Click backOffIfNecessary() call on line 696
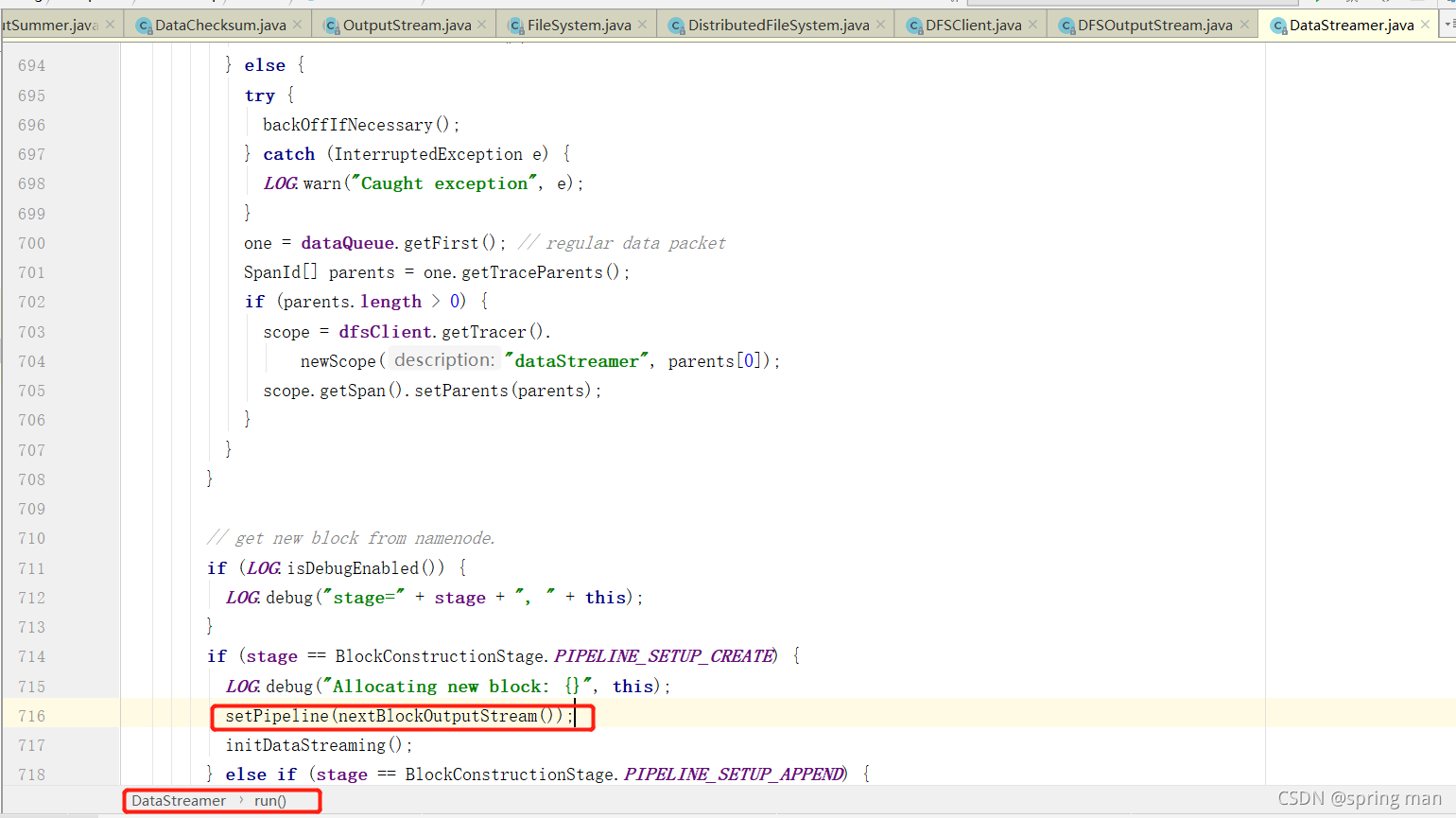Screen dimensions: 1456x818 [x=357, y=125]
